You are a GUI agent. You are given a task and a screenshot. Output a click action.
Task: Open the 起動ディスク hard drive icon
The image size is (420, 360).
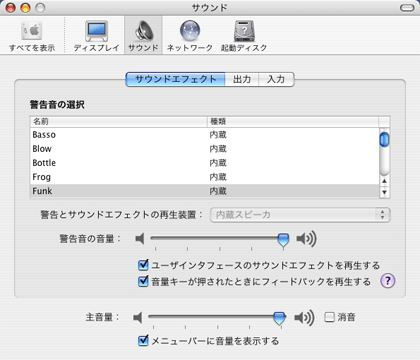pyautogui.click(x=244, y=31)
